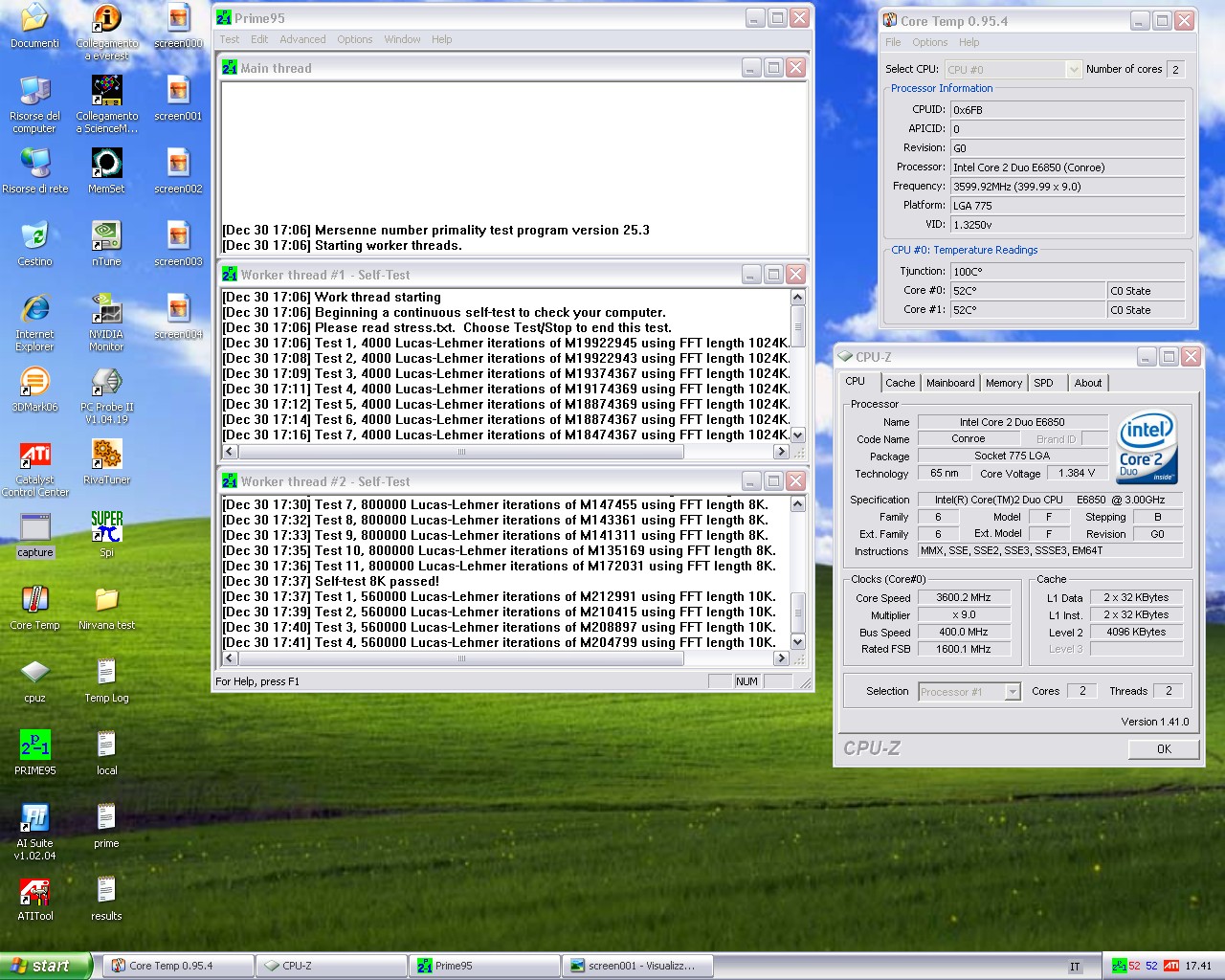This screenshot has height=980, width=1225.
Task: Select the Worker thread #1 - Self-Test title bar
Action: [x=513, y=275]
